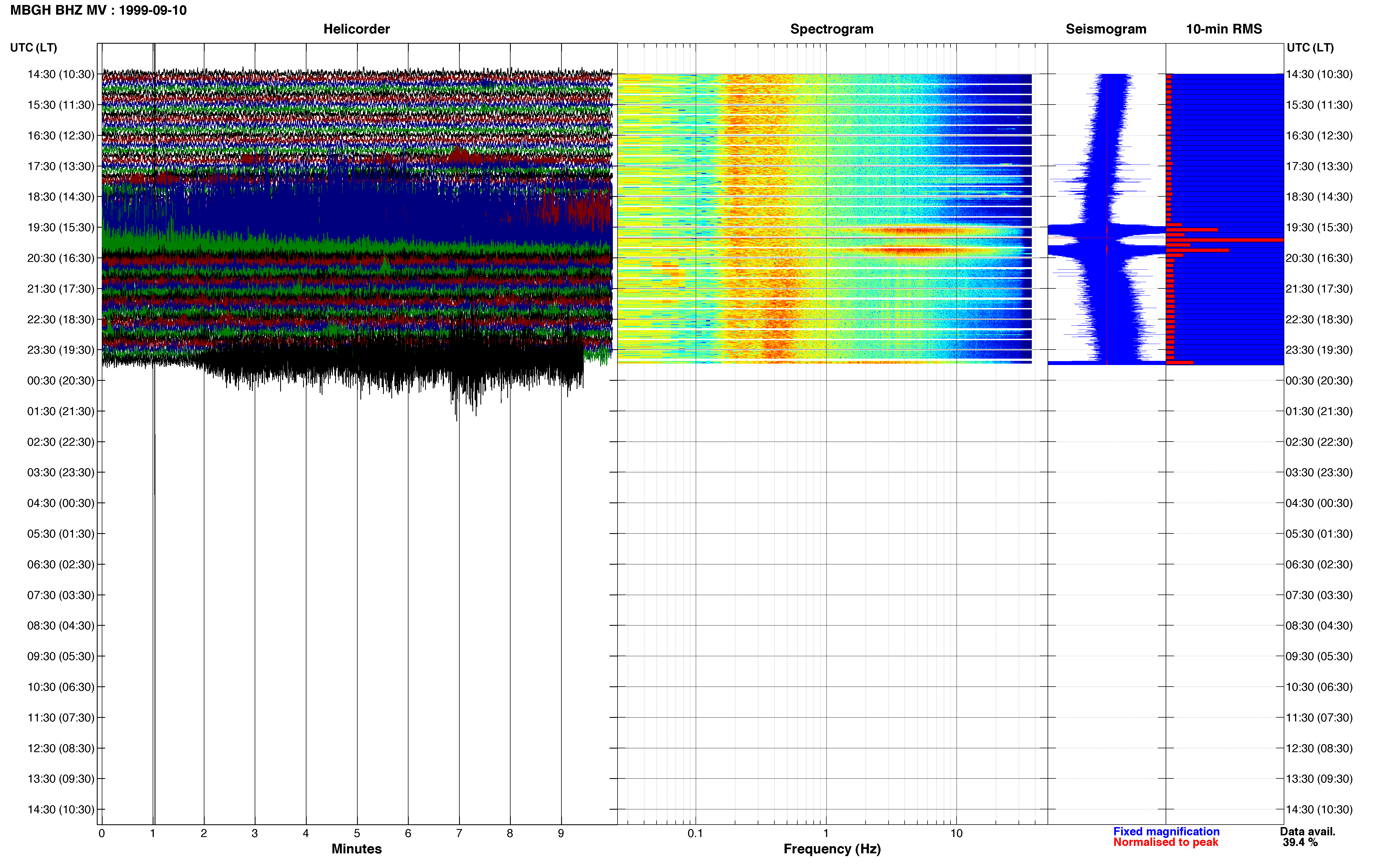1388x868 pixels.
Task: Click left time label 05:30 (01:30)
Action: [x=61, y=533]
